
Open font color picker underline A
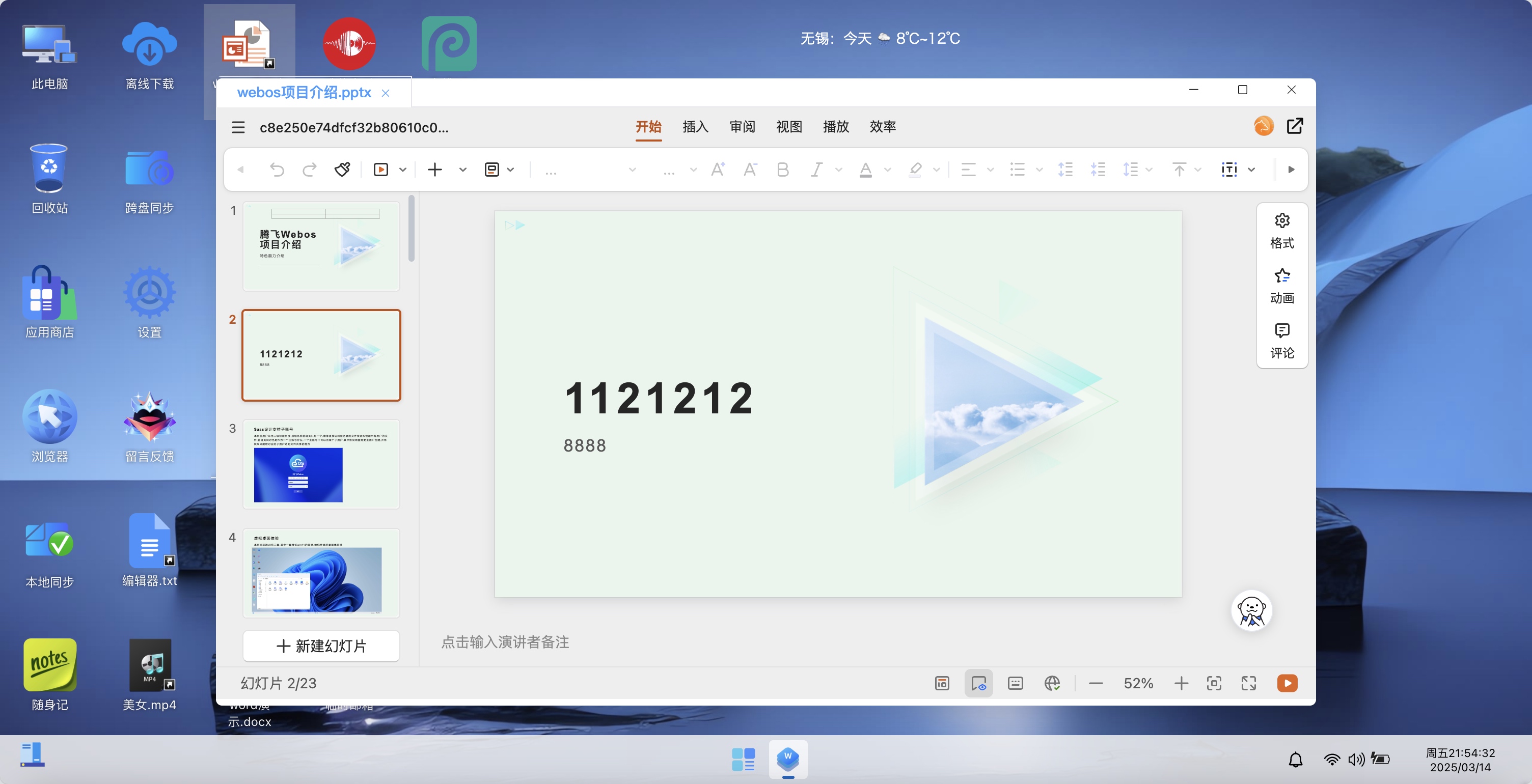[x=865, y=170]
